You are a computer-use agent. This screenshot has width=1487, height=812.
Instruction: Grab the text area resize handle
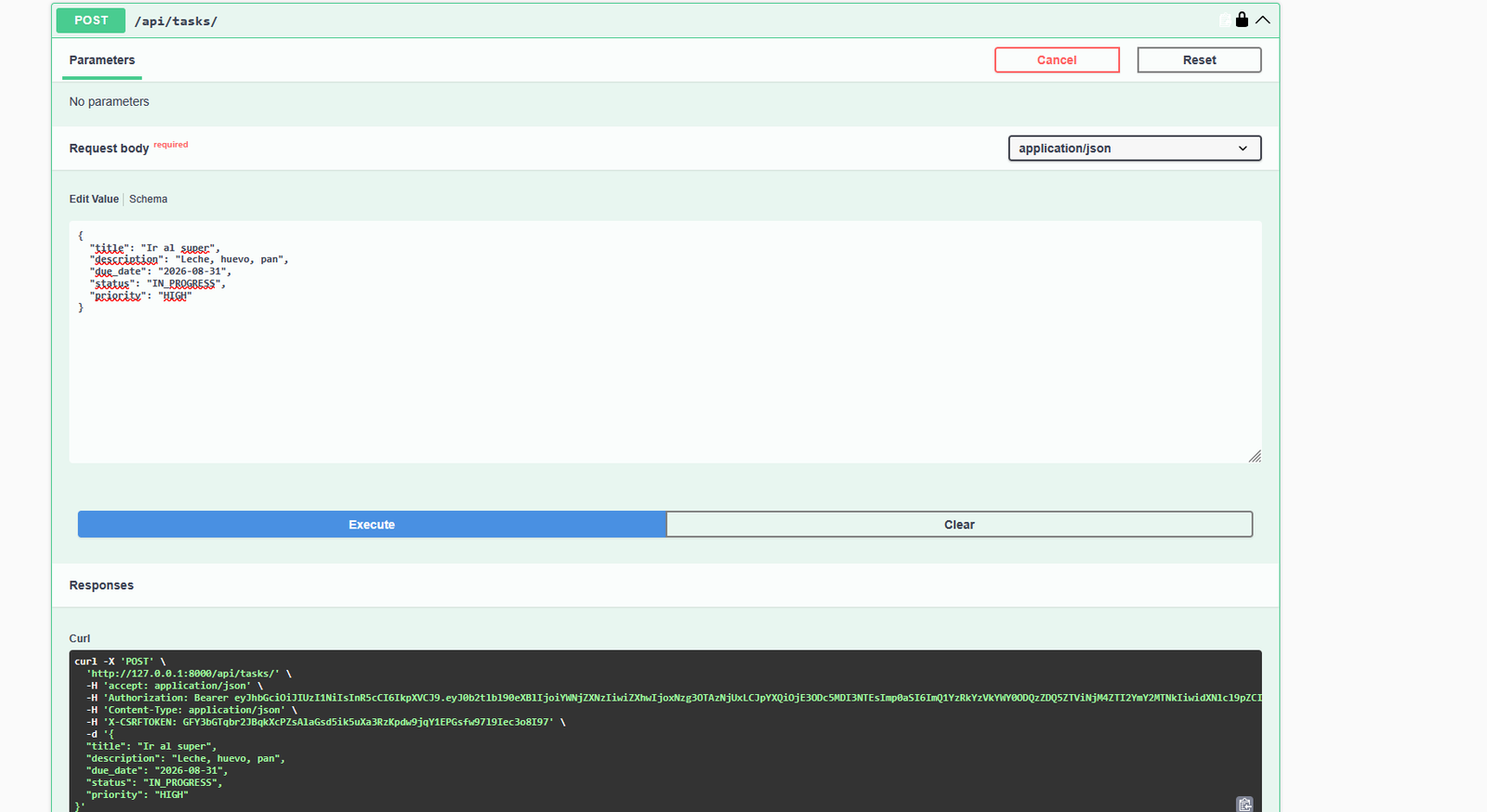tap(1255, 456)
